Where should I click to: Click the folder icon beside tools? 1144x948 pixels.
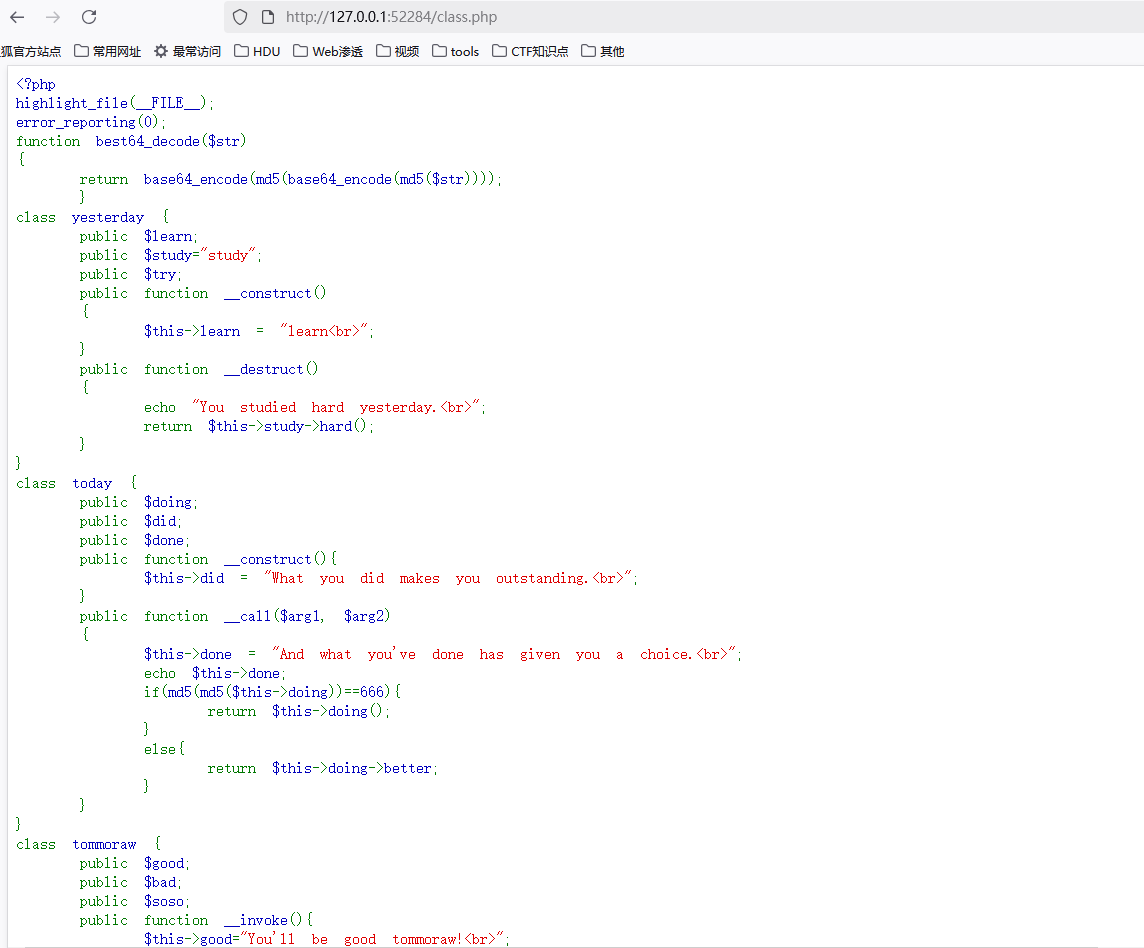coord(439,51)
